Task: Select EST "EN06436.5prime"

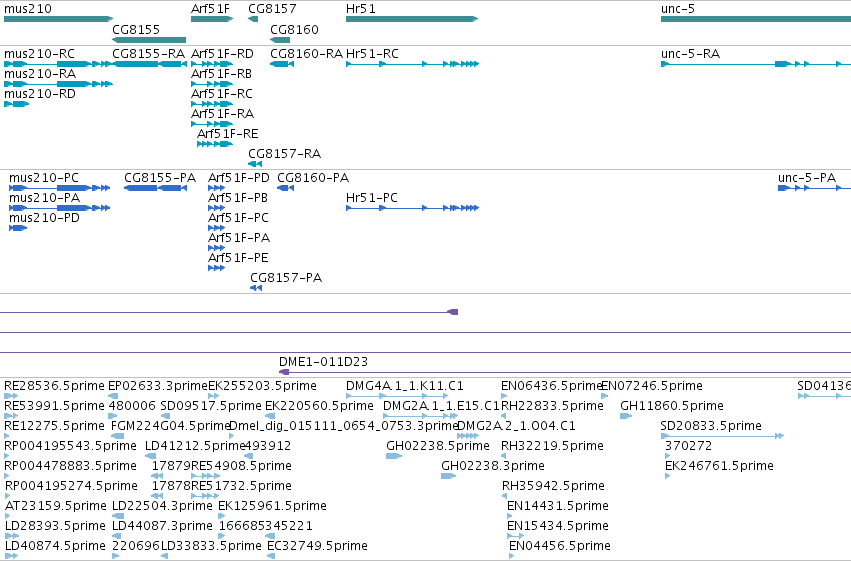Action: [x=551, y=386]
